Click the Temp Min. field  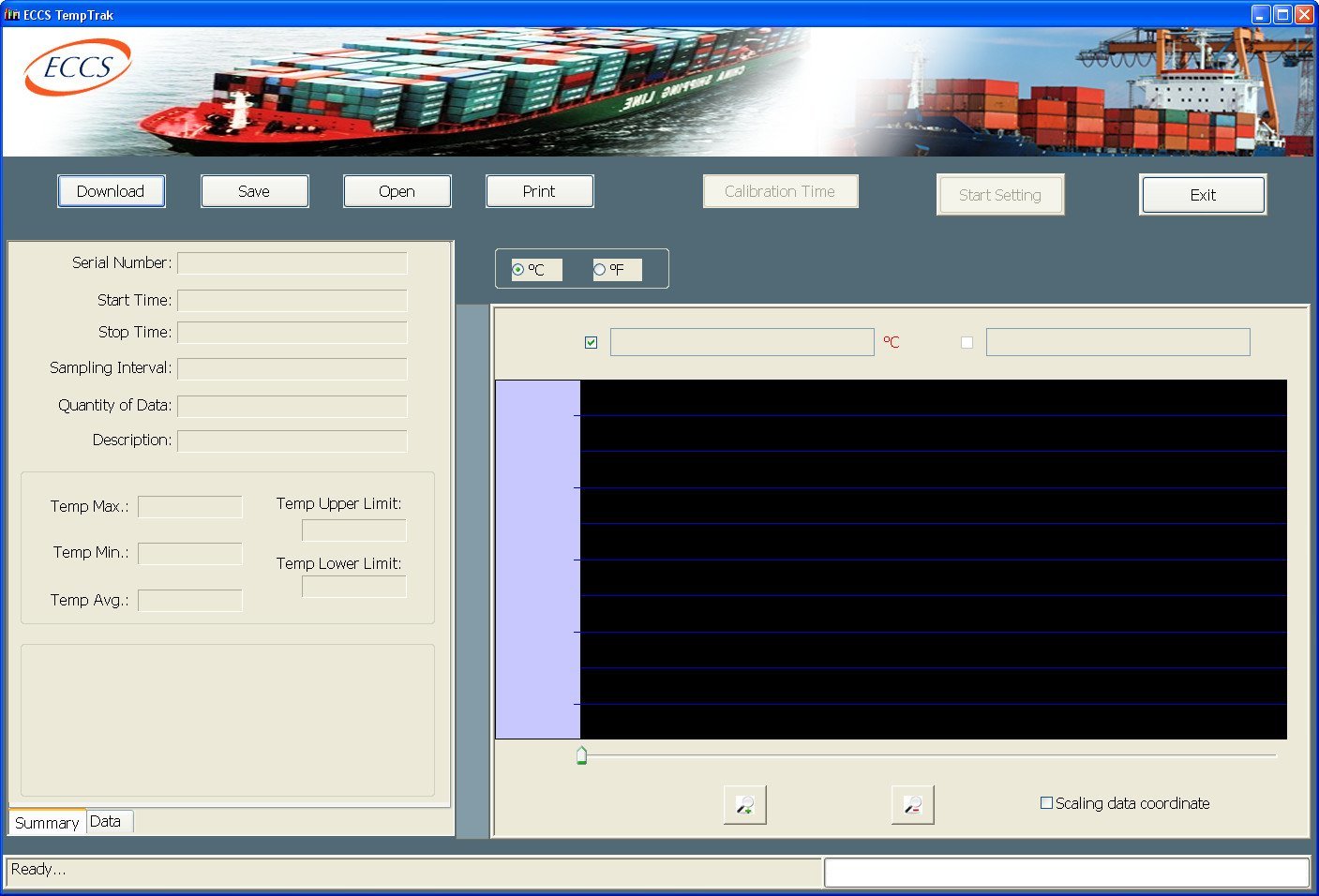click(190, 554)
